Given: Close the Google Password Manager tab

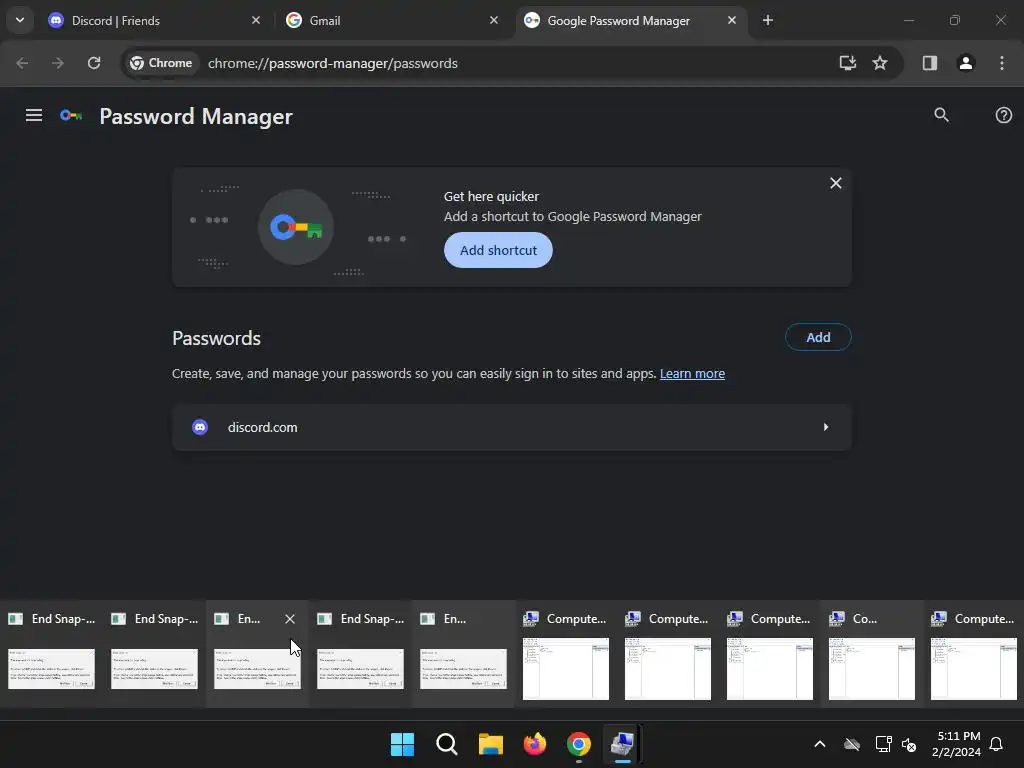Looking at the screenshot, I should [x=731, y=20].
